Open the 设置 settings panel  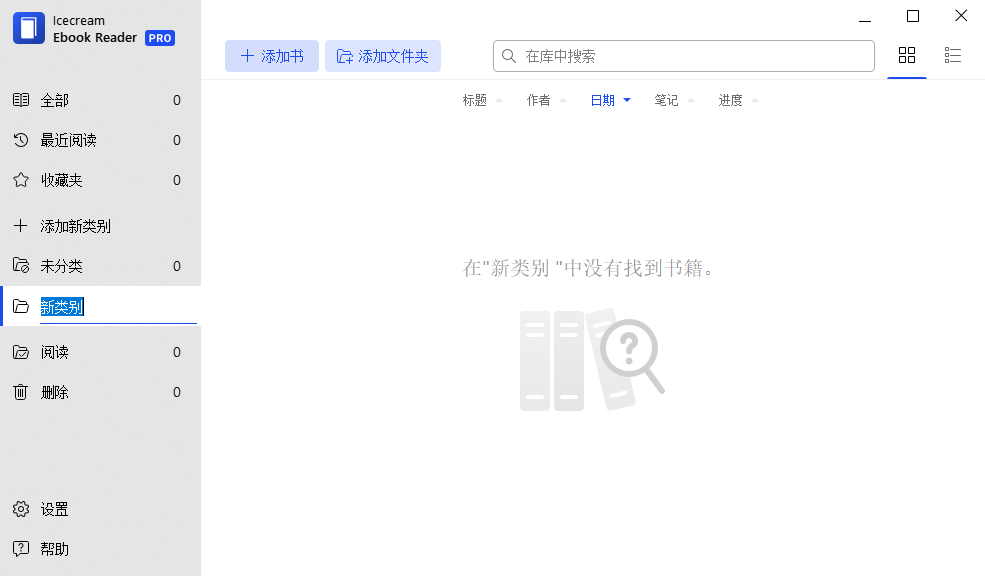pos(54,509)
